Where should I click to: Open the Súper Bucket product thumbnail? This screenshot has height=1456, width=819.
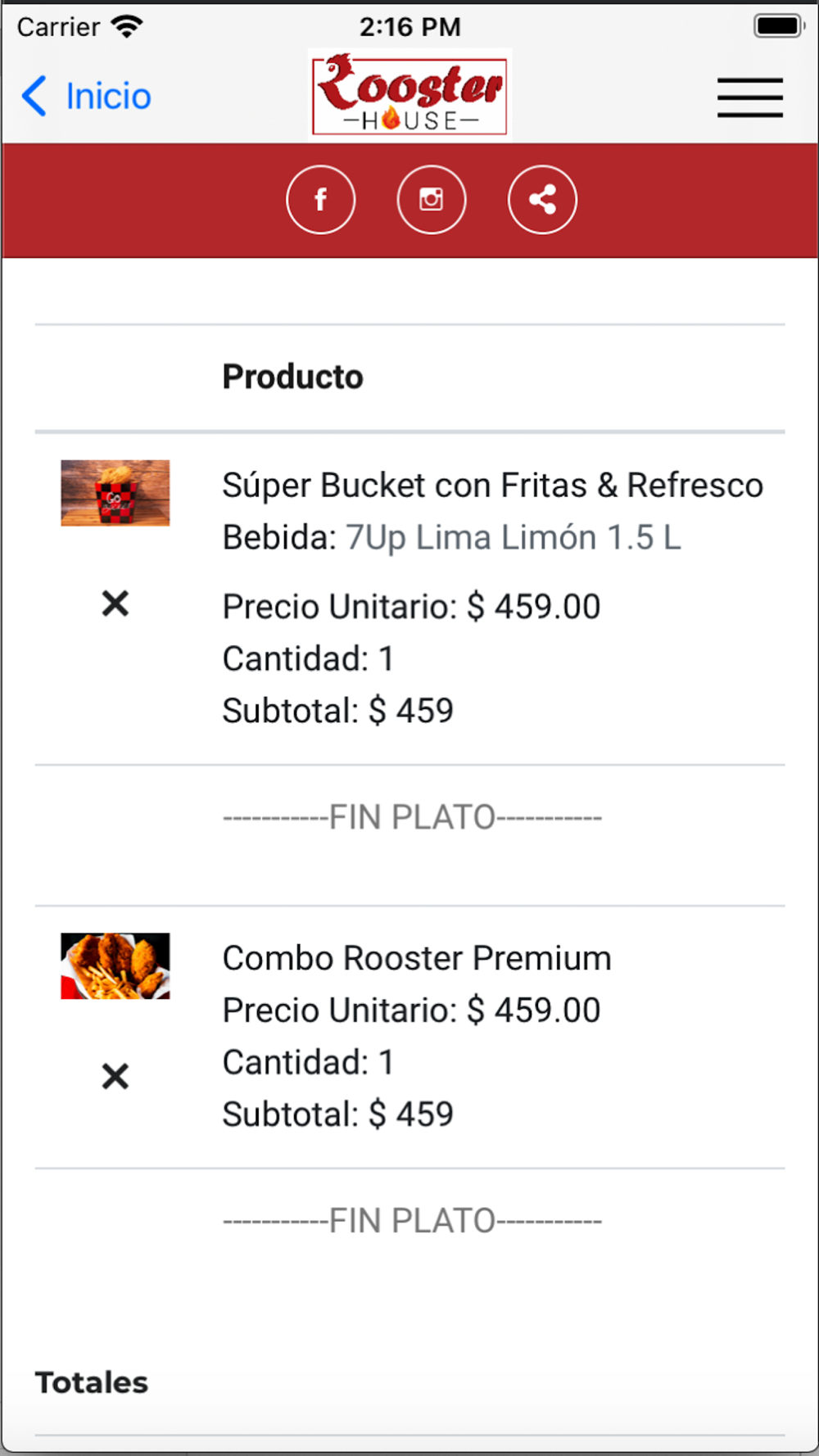click(x=115, y=493)
